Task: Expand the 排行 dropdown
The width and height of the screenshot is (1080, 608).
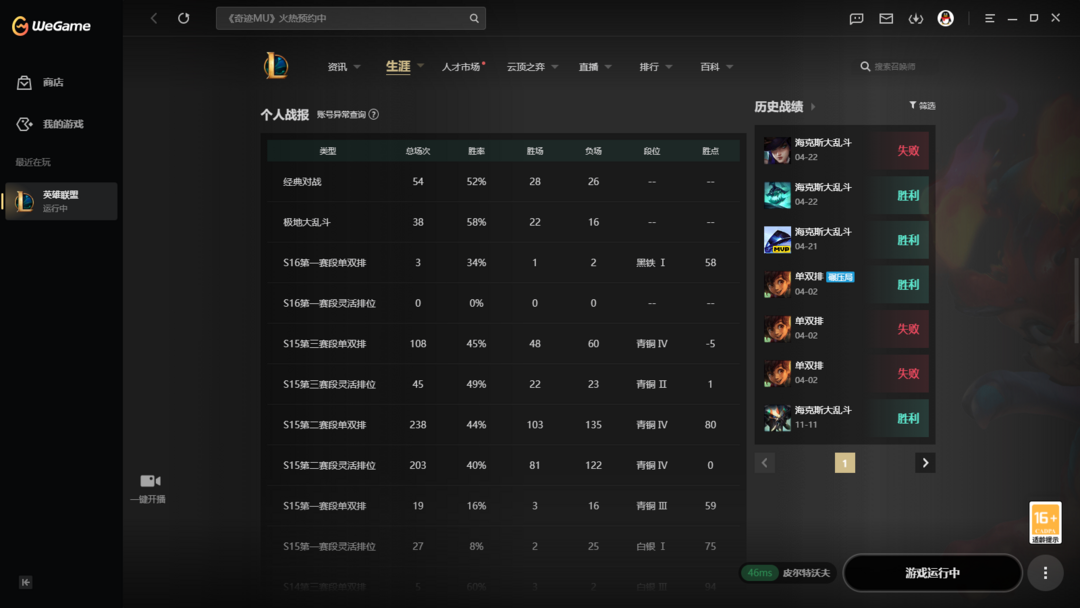Action: 669,67
